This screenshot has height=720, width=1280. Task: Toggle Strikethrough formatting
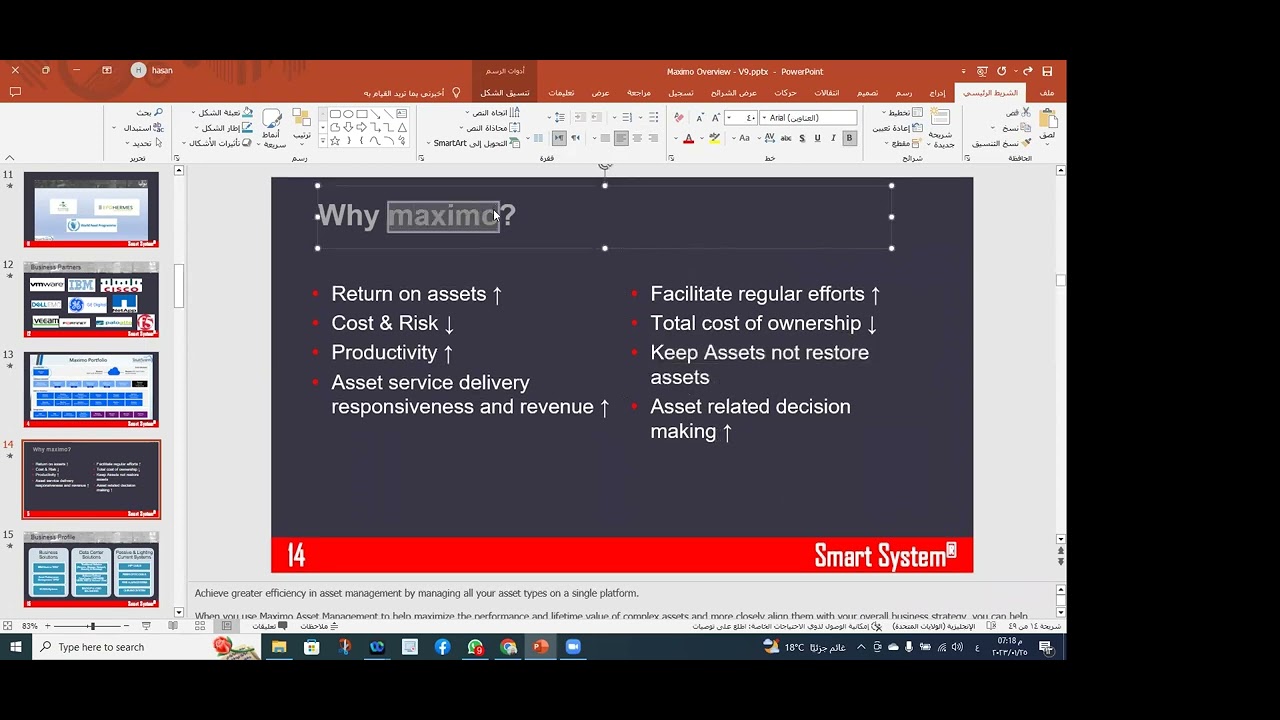pyautogui.click(x=786, y=138)
